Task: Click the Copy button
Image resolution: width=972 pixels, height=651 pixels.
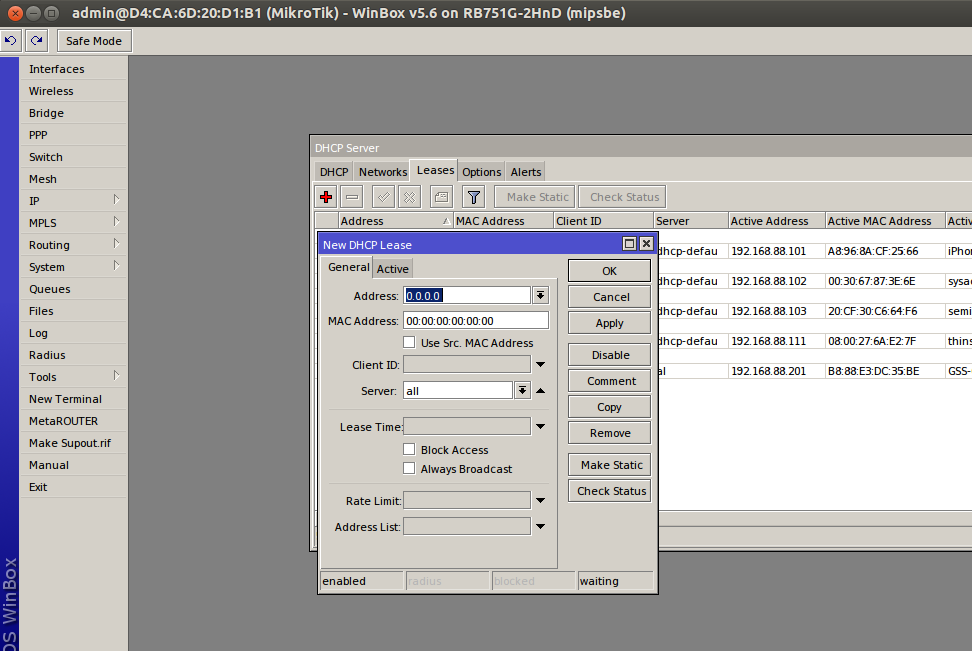Action: (609, 407)
